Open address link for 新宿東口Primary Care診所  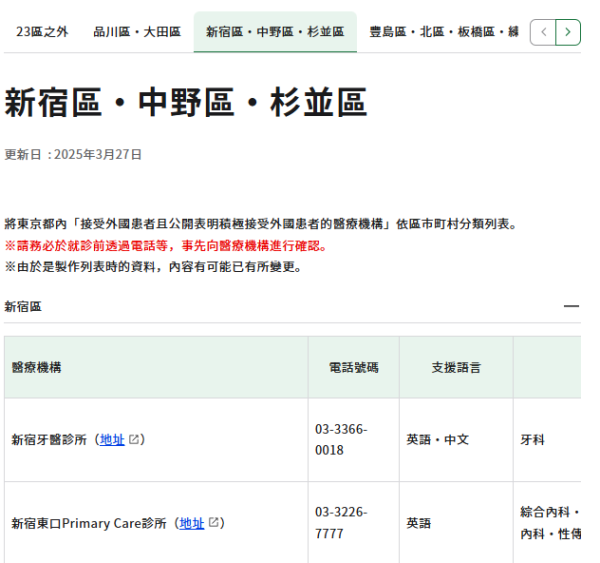192,523
